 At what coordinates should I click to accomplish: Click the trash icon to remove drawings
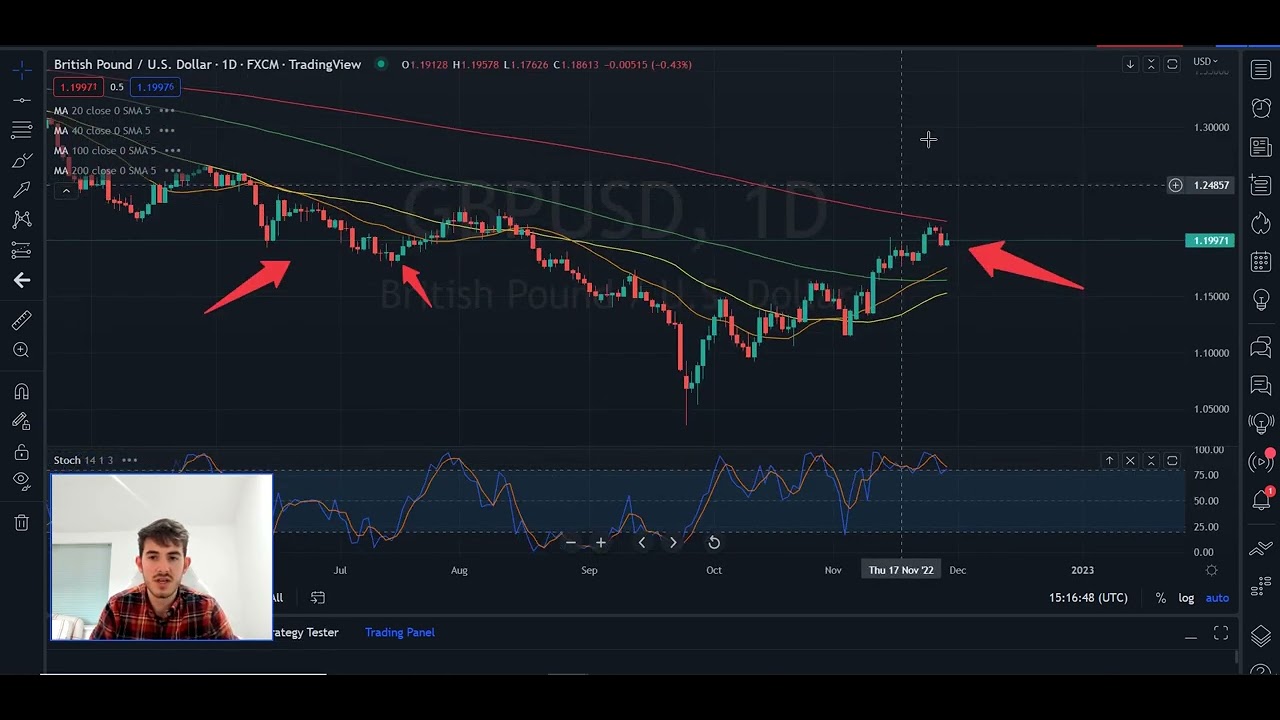(21, 522)
